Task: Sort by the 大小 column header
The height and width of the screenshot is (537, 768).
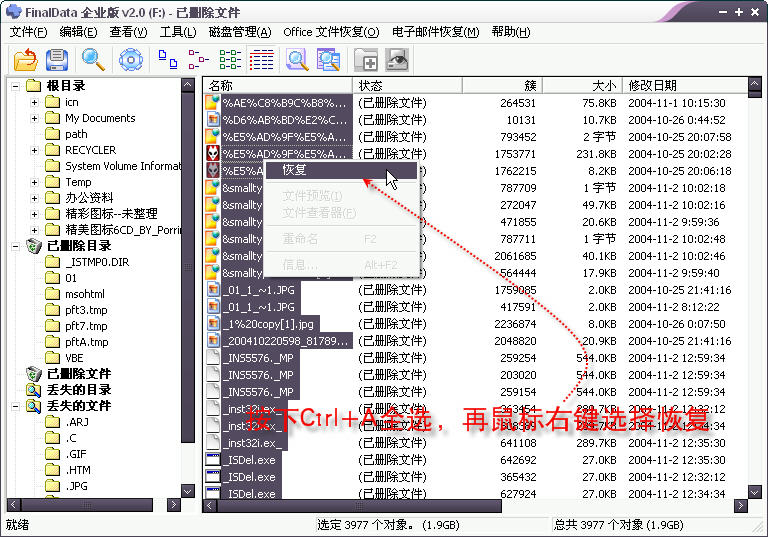Action: (x=582, y=86)
